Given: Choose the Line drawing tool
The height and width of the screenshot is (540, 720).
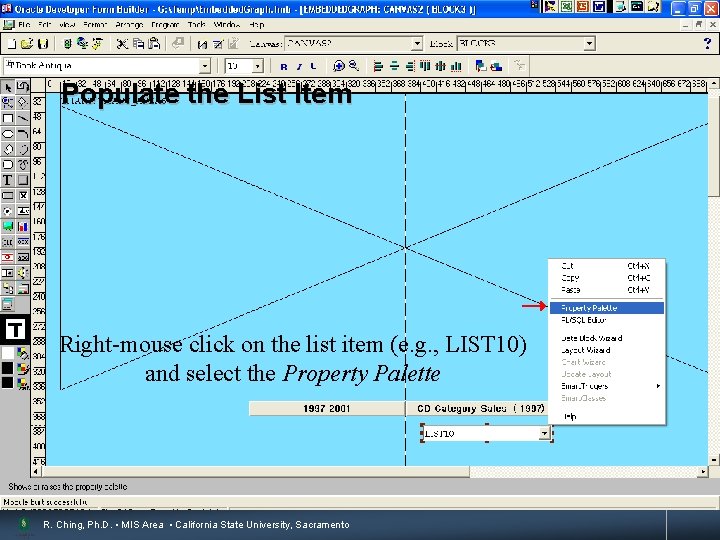Looking at the screenshot, I should (22, 118).
